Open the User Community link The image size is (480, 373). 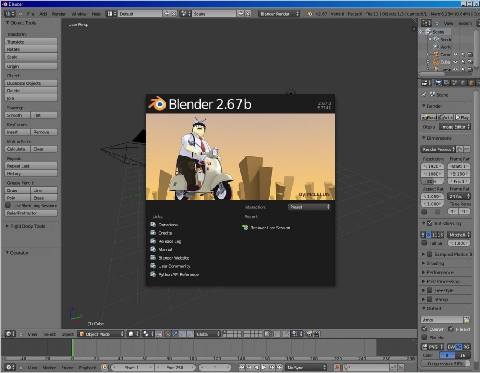[x=170, y=266]
